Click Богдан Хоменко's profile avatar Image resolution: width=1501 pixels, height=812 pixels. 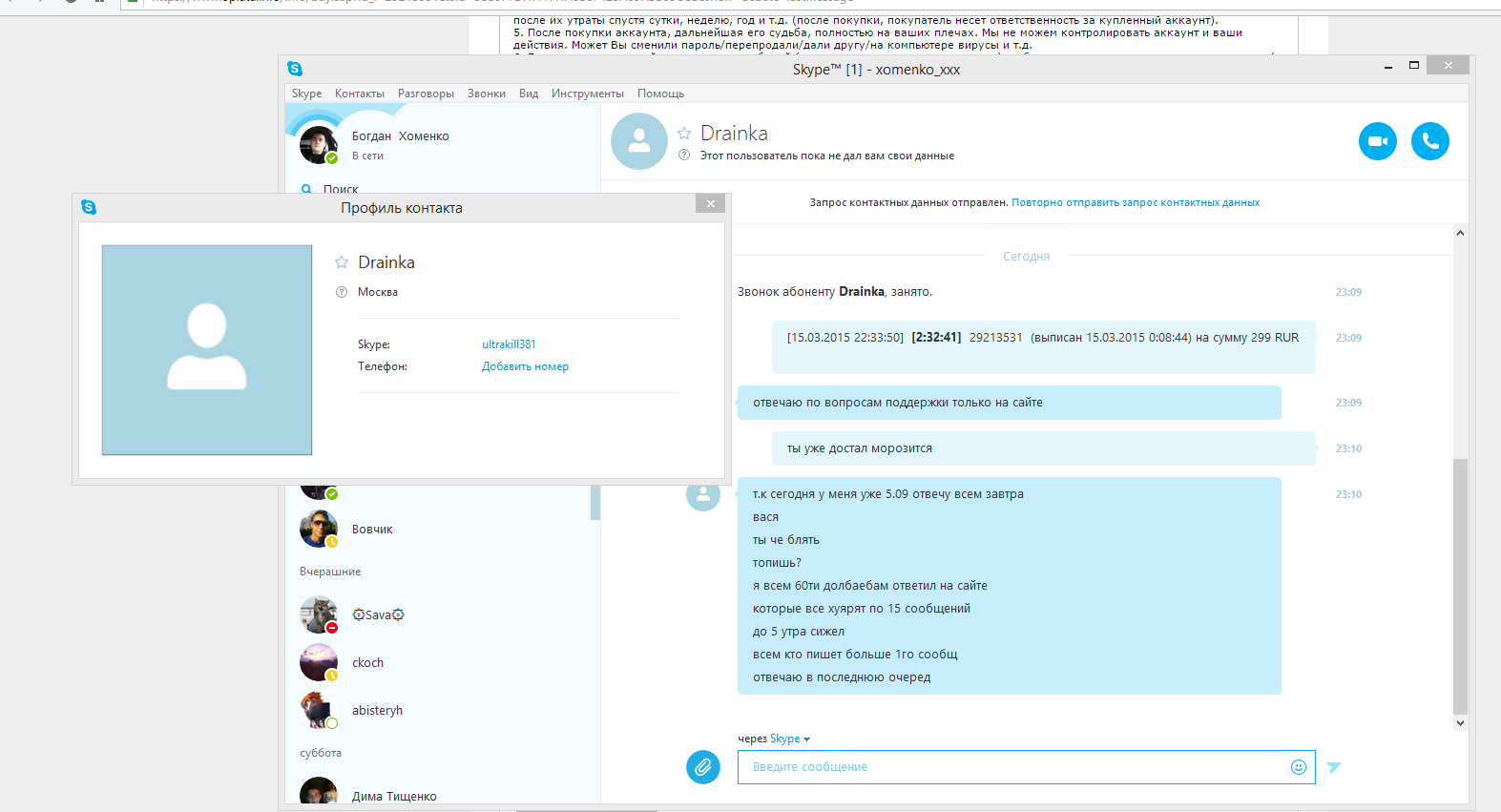pyautogui.click(x=319, y=145)
